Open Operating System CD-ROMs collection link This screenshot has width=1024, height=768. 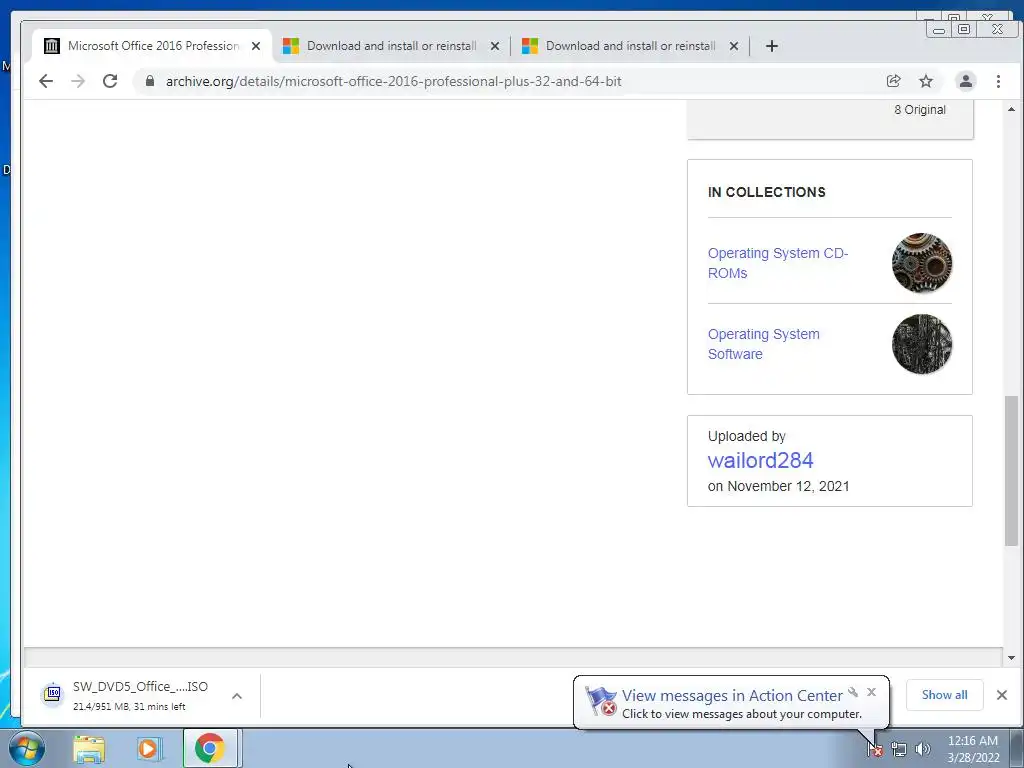tap(778, 263)
